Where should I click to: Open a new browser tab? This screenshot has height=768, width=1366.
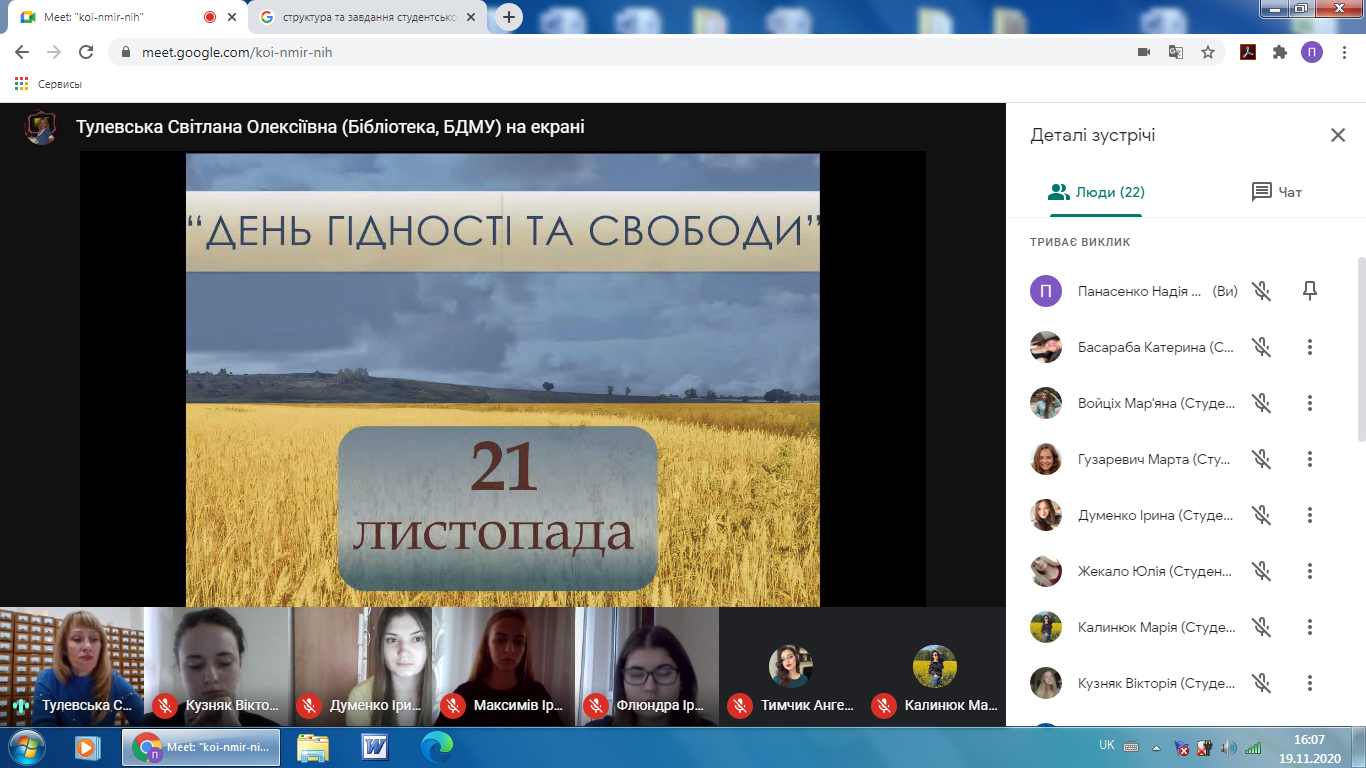(x=509, y=17)
